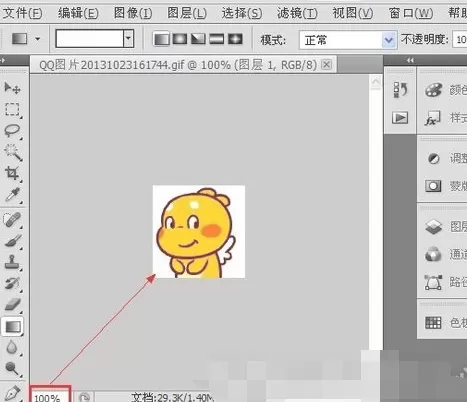This screenshot has width=467, height=402.
Task: Select the QQ图片20131023161744.gif document tab
Action: click(183, 65)
